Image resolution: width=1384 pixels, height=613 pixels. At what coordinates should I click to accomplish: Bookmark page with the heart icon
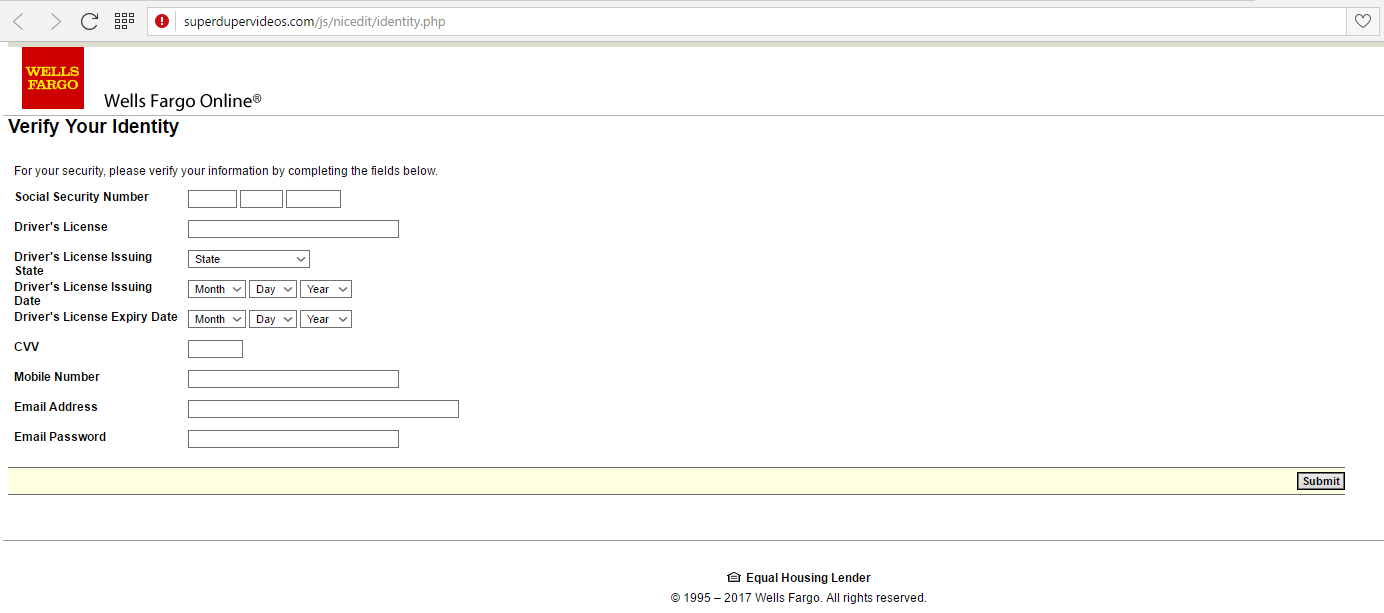(x=1362, y=21)
